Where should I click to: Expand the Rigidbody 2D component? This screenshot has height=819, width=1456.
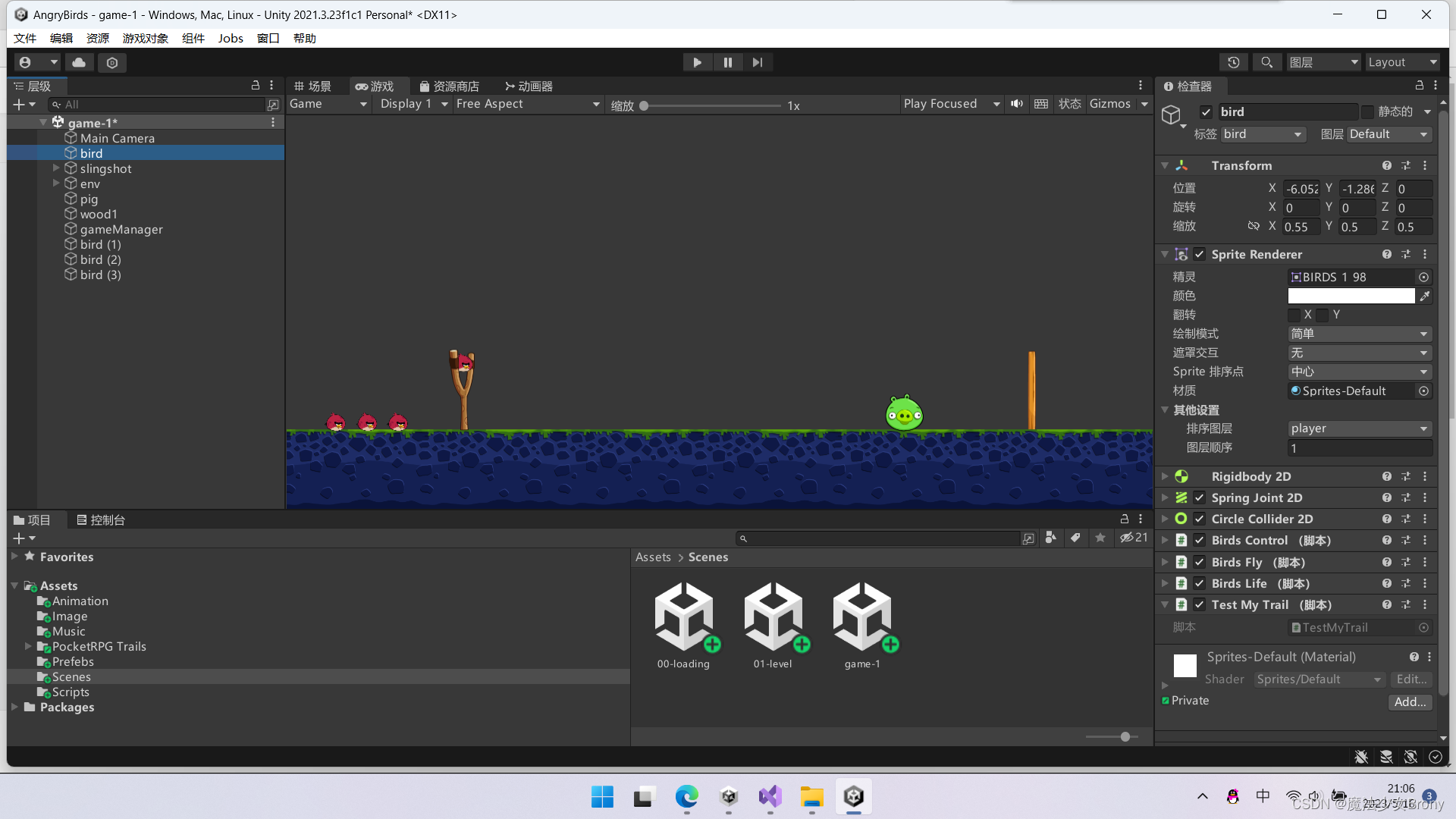click(x=1165, y=477)
